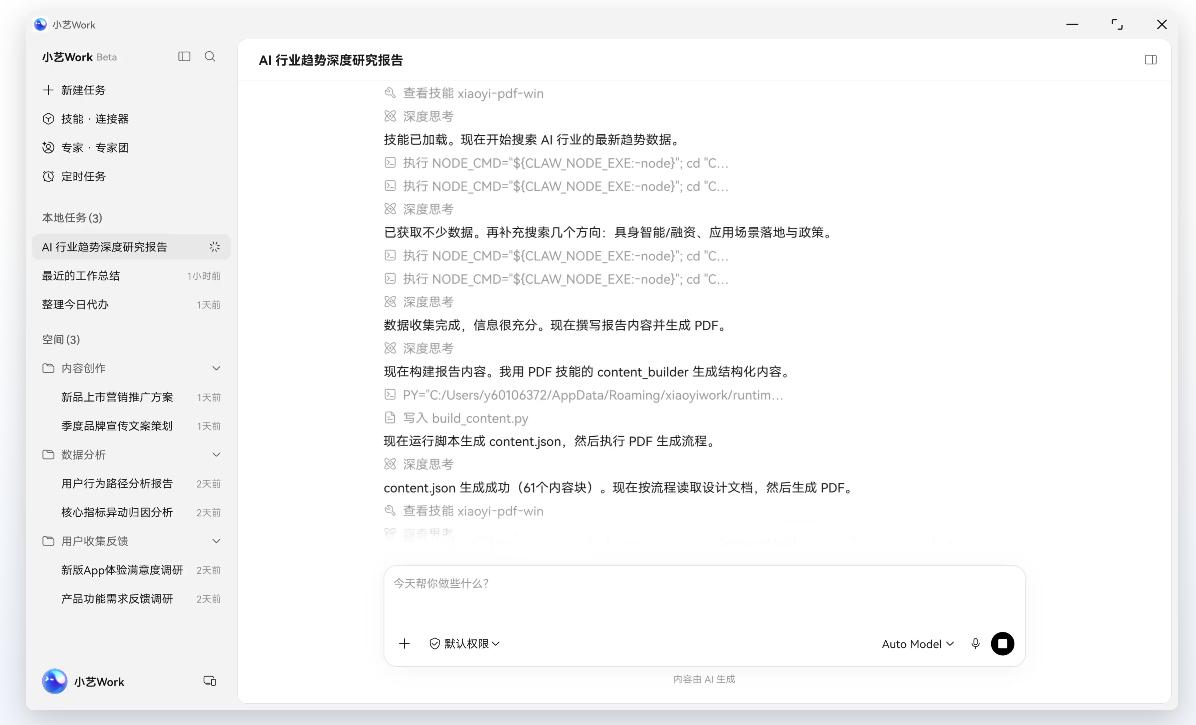Open search with the magnifier icon
This screenshot has height=725, width=1196.
210,56
